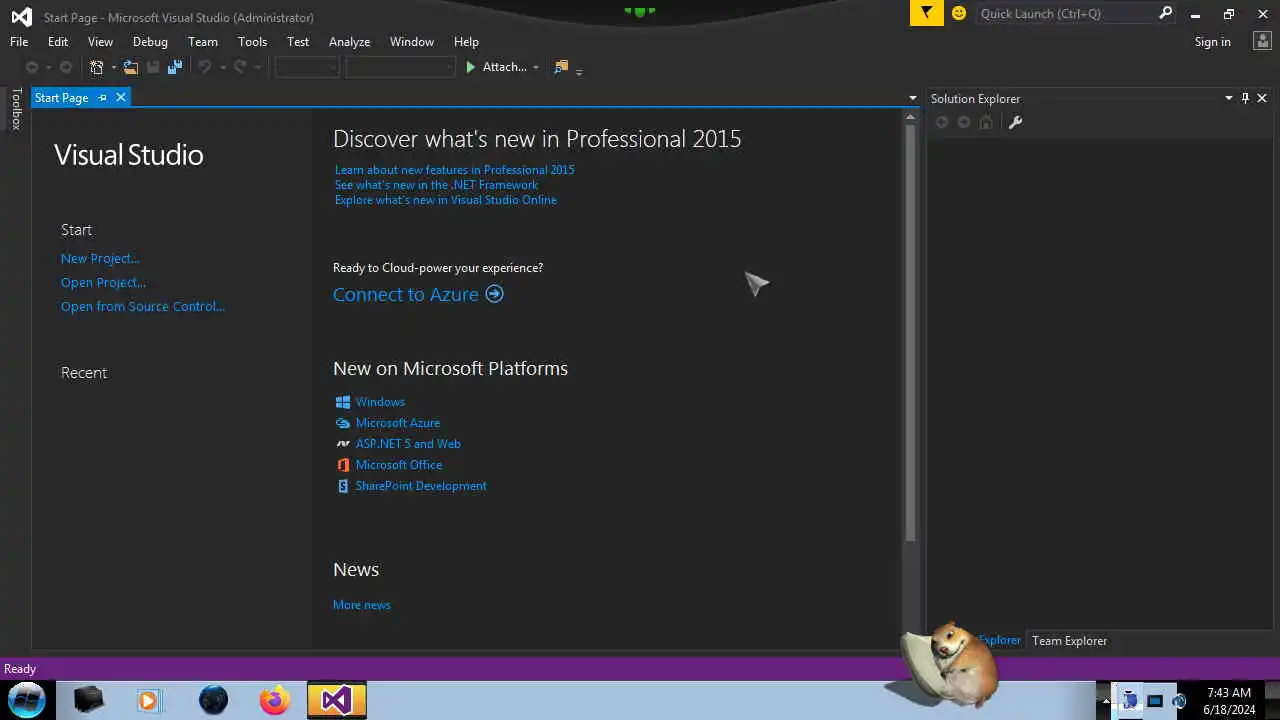
Task: Show hidden system tray icons arrow
Action: tap(1104, 700)
